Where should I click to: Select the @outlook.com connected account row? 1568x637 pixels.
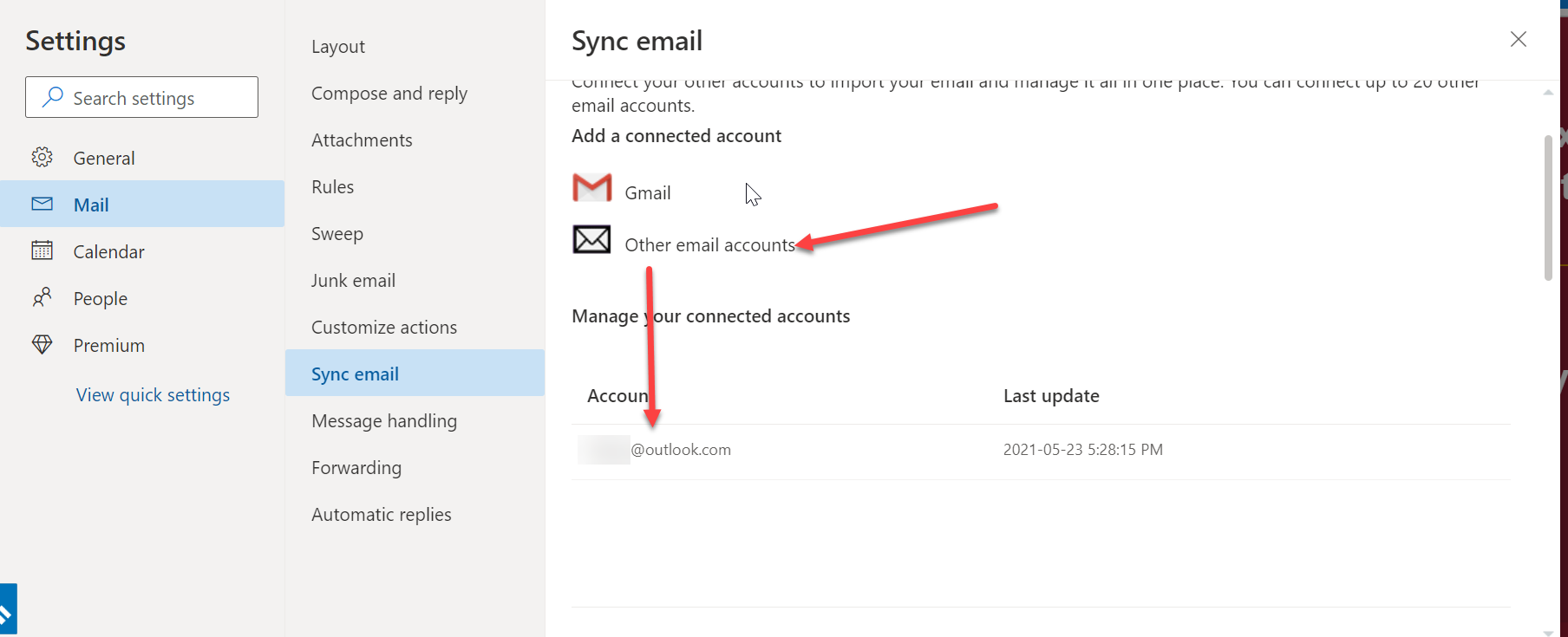pos(1041,451)
